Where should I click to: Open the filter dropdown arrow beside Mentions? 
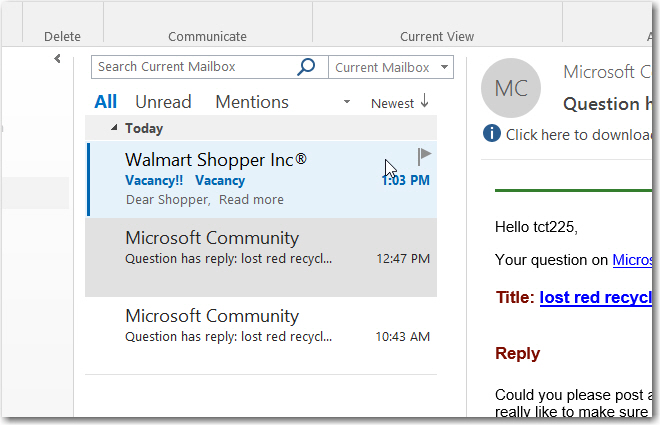[347, 102]
